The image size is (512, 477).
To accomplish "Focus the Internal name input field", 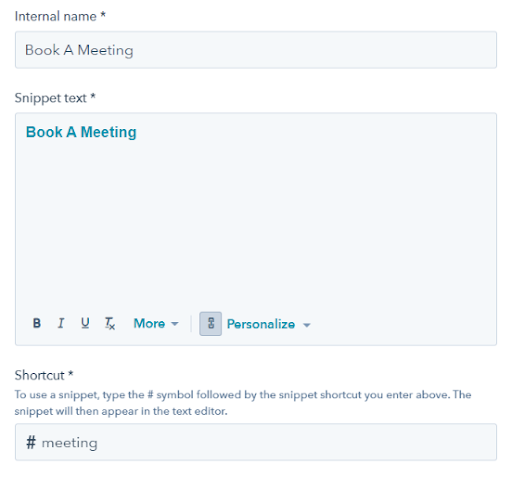I will pos(256,50).
